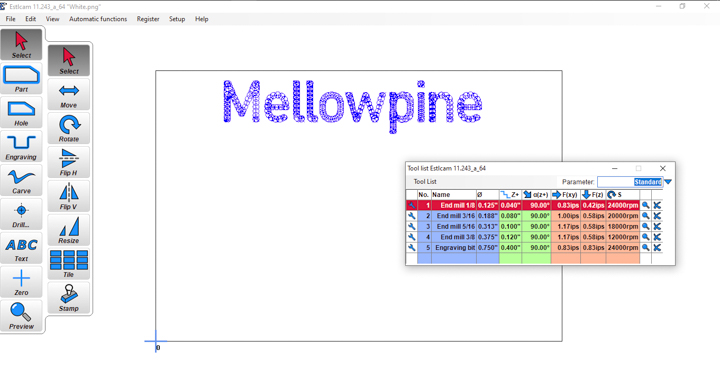The image size is (720, 386).
Task: Click magnifier icon for End mill 3/8
Action: (x=646, y=237)
